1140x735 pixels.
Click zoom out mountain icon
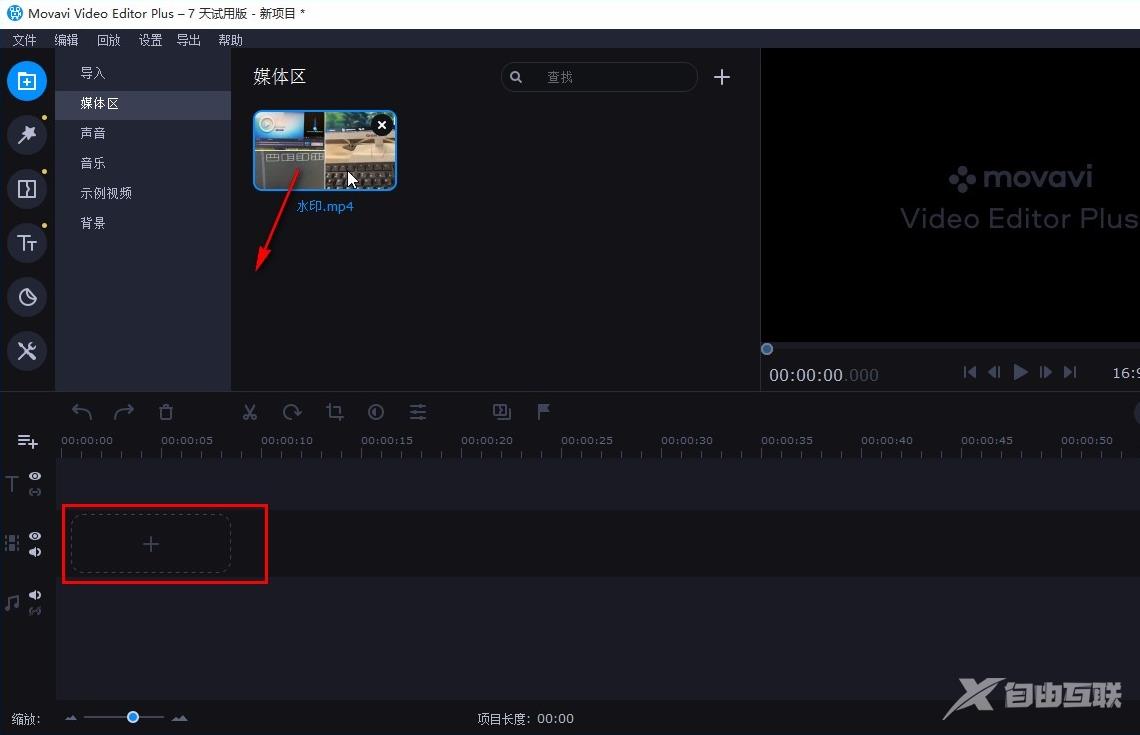pos(71,718)
